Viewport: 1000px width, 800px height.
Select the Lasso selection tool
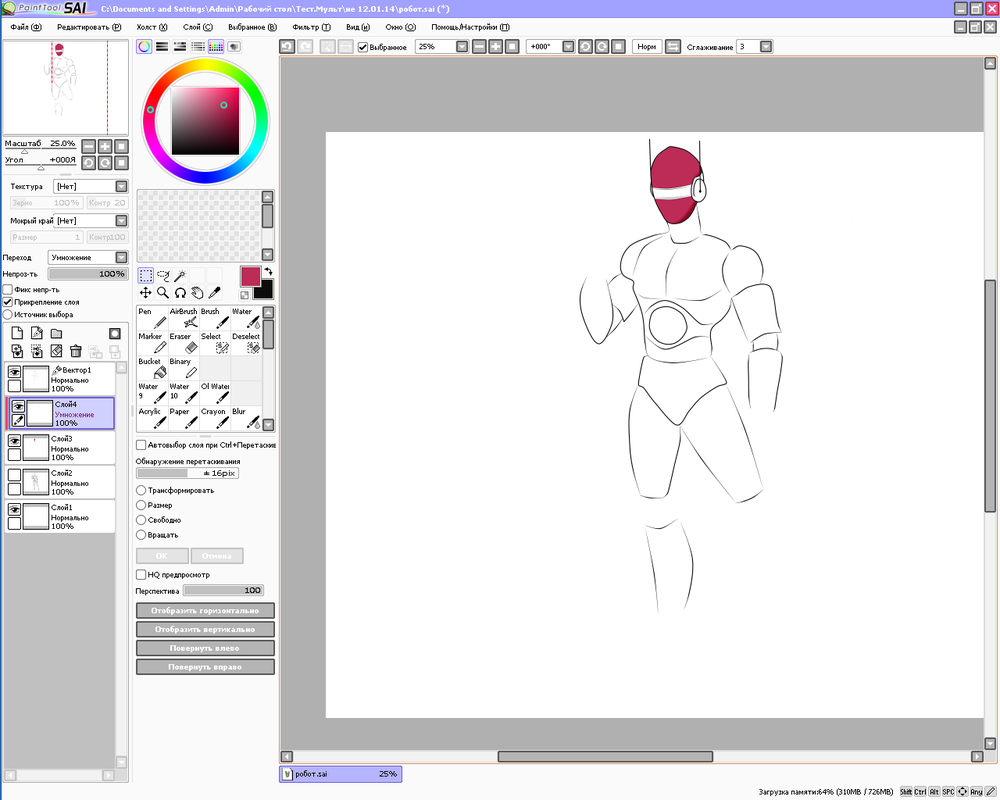[163, 275]
